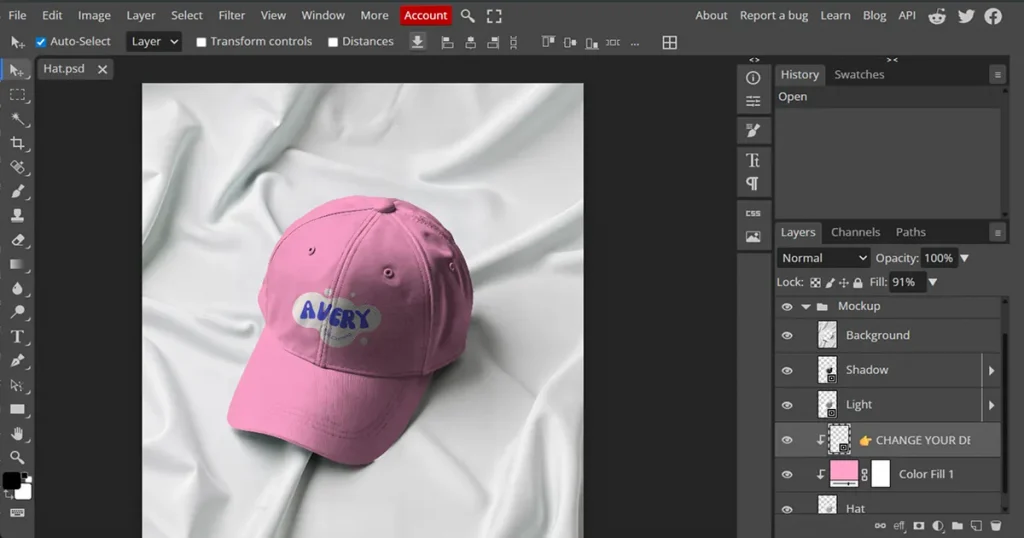Open layer effects 'eff' icon

click(x=899, y=526)
